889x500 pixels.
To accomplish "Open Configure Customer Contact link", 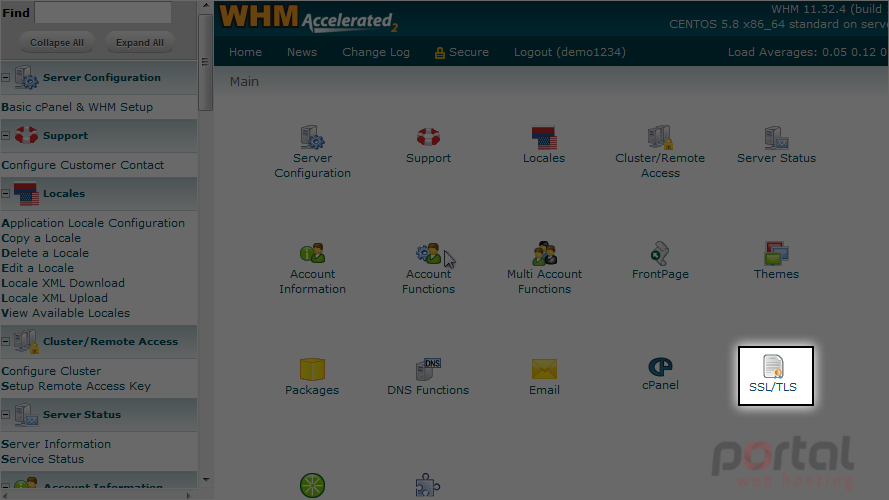I will pyautogui.click(x=83, y=165).
